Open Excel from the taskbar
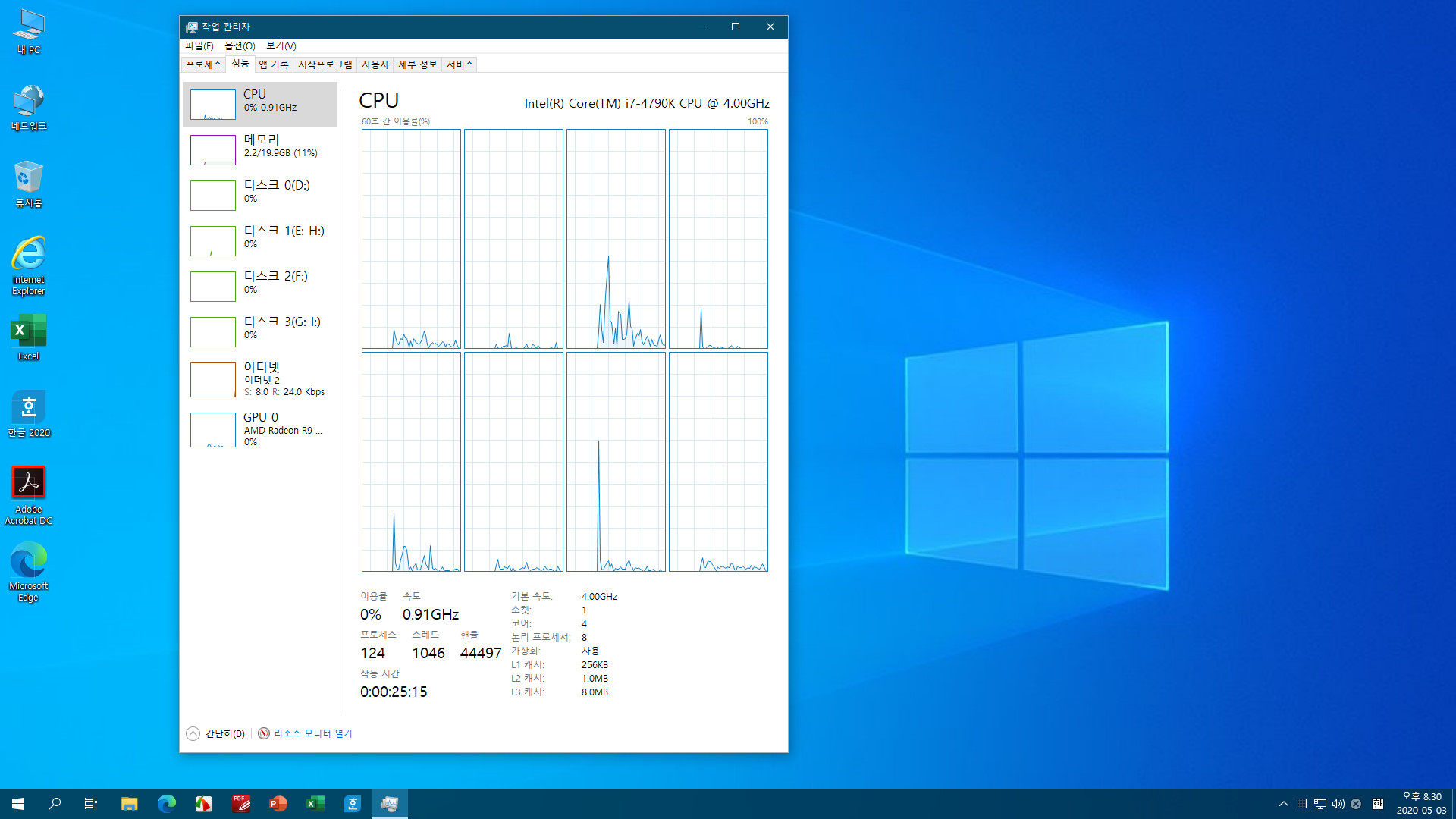Screen dimensions: 1456x819 coord(315,804)
